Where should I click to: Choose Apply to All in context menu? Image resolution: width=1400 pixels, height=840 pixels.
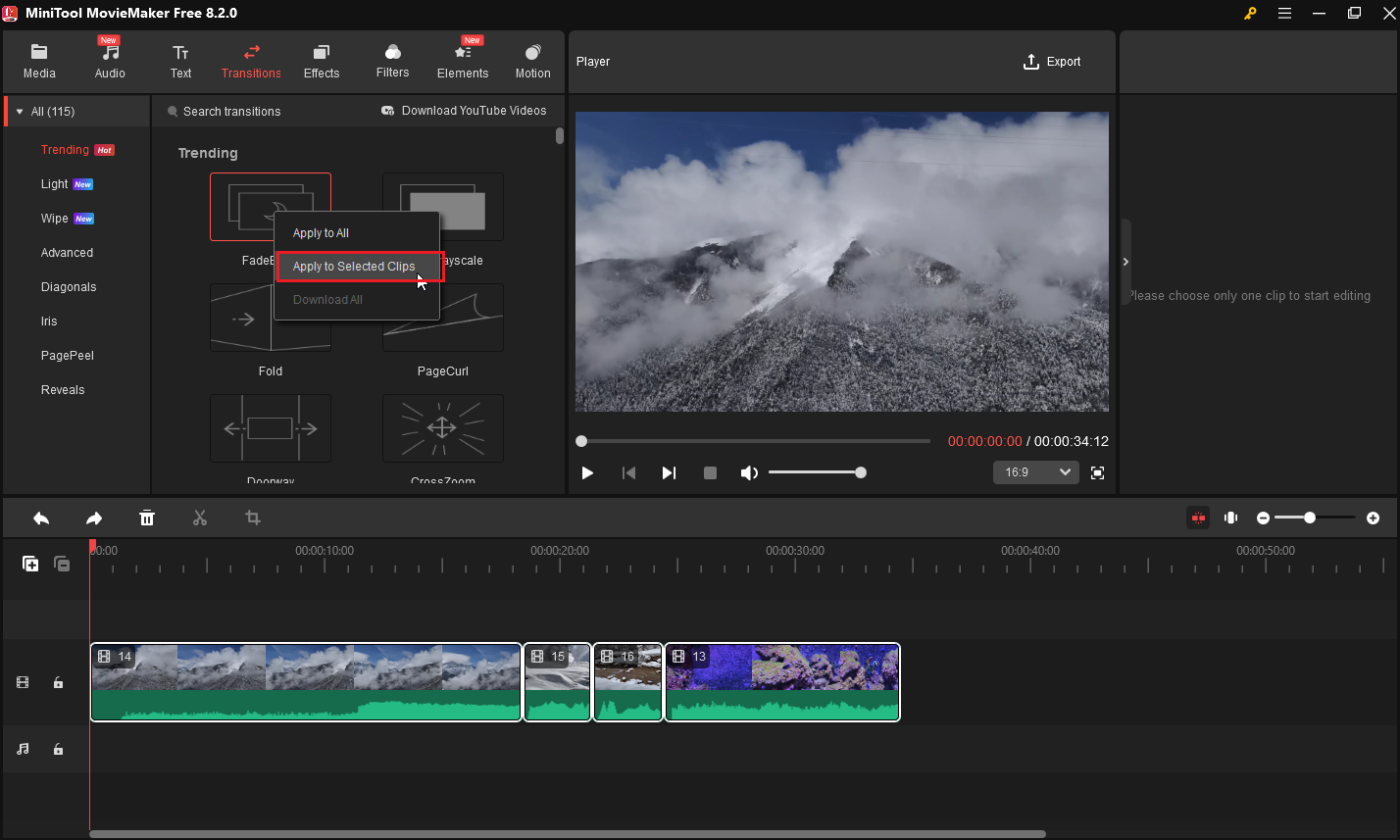coord(357,233)
